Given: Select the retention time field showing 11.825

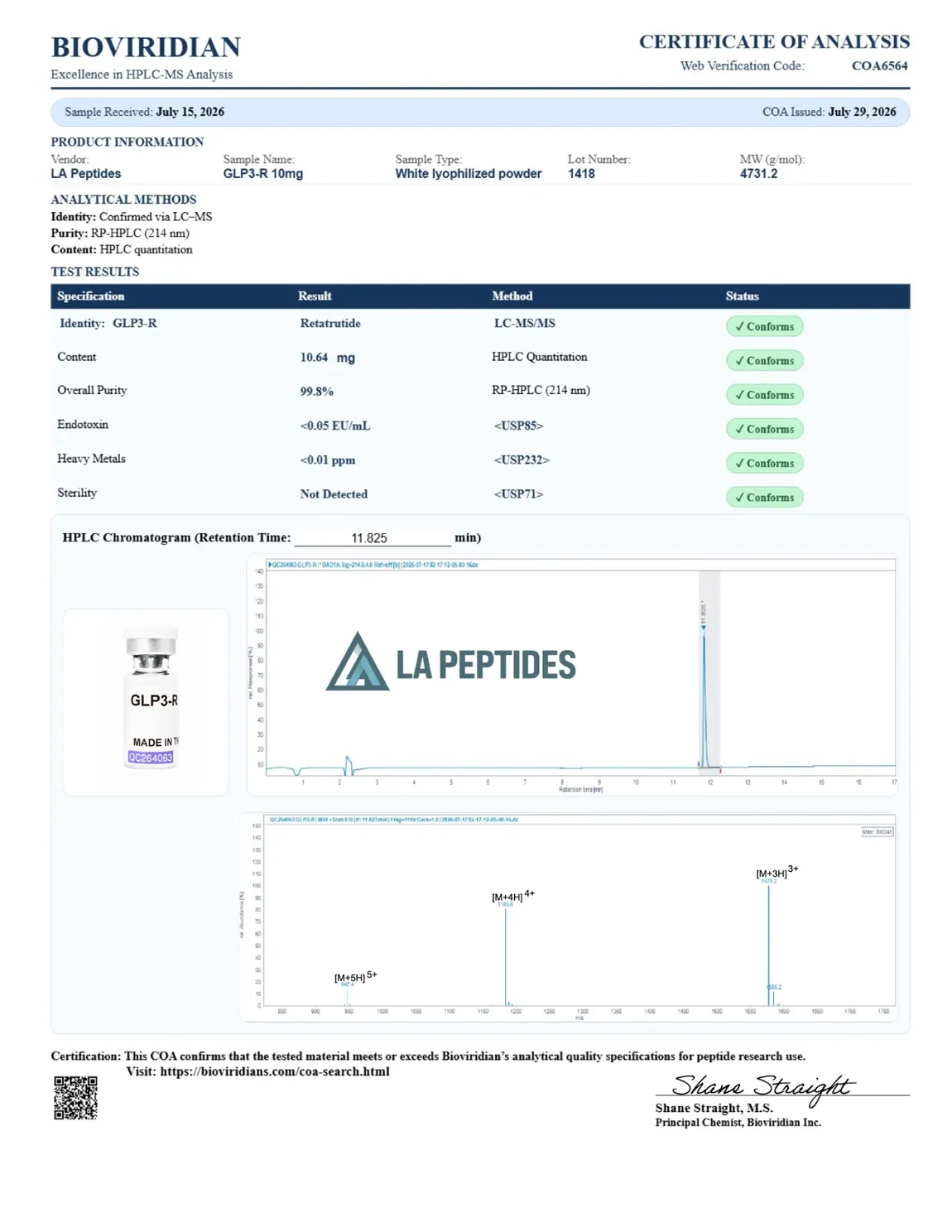Looking at the screenshot, I should click(373, 537).
